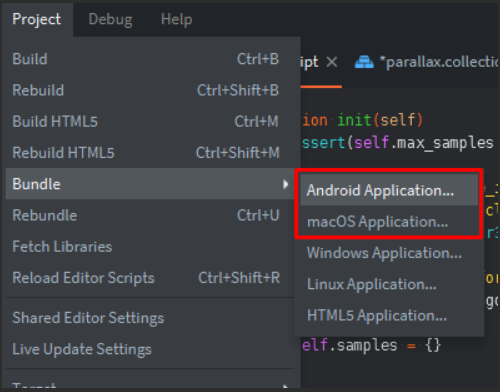The image size is (500, 392).
Task: Click the samples assignment code line
Action: (x=371, y=345)
